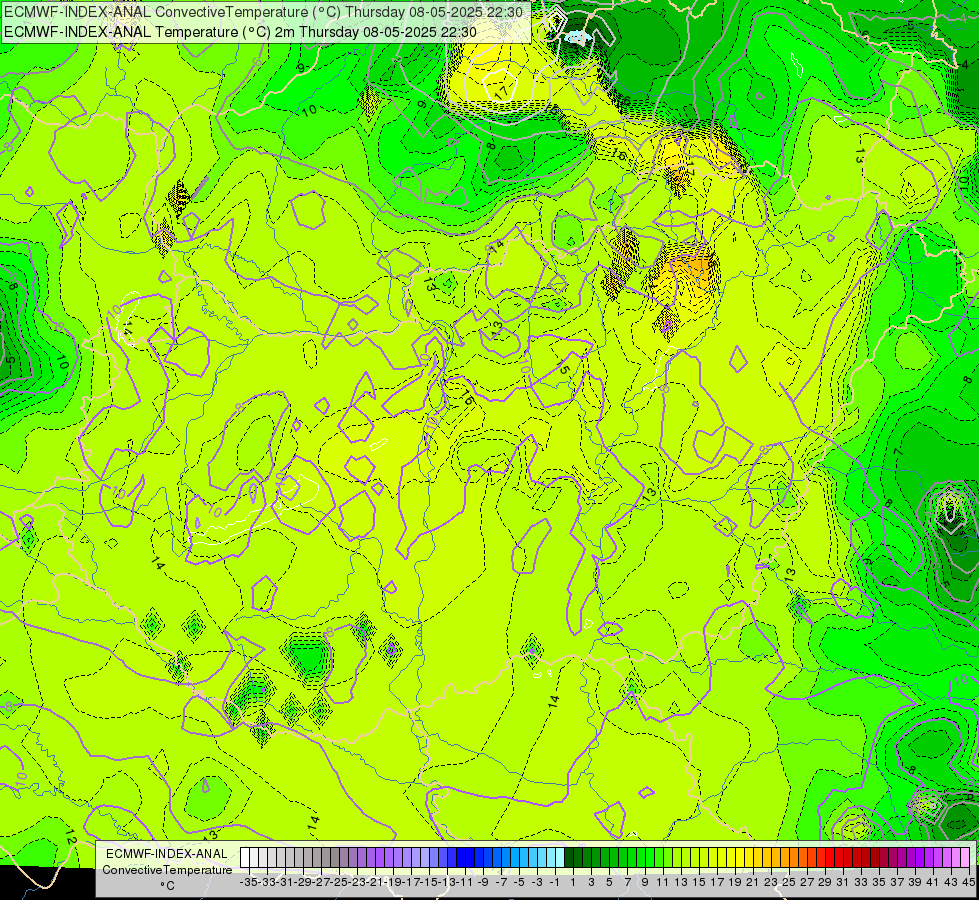Click the ConvectiveTemperature title line at the top
This screenshot has height=900, width=979.
[x=263, y=12]
